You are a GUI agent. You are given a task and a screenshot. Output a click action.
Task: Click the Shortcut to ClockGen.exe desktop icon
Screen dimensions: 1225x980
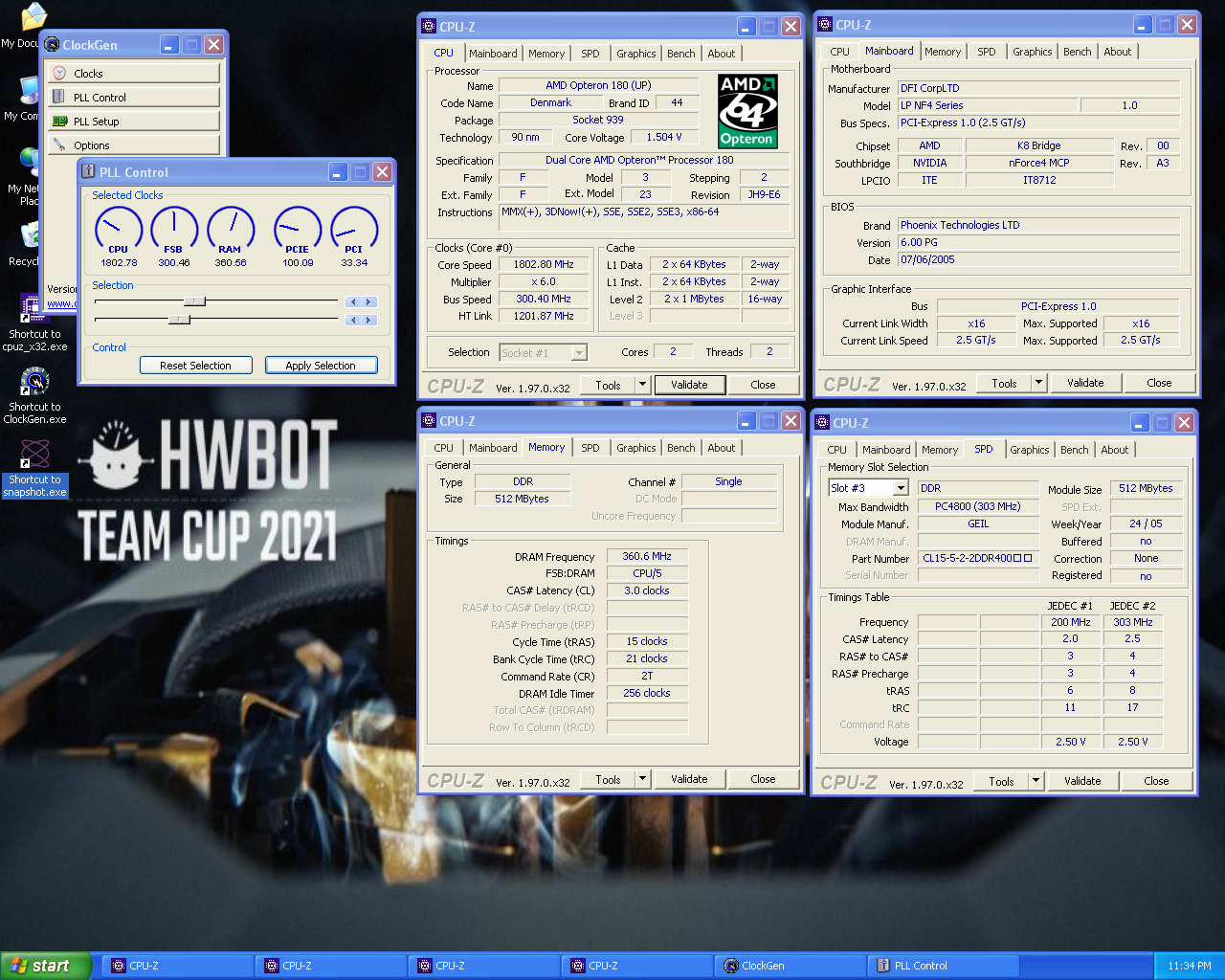pyautogui.click(x=34, y=395)
